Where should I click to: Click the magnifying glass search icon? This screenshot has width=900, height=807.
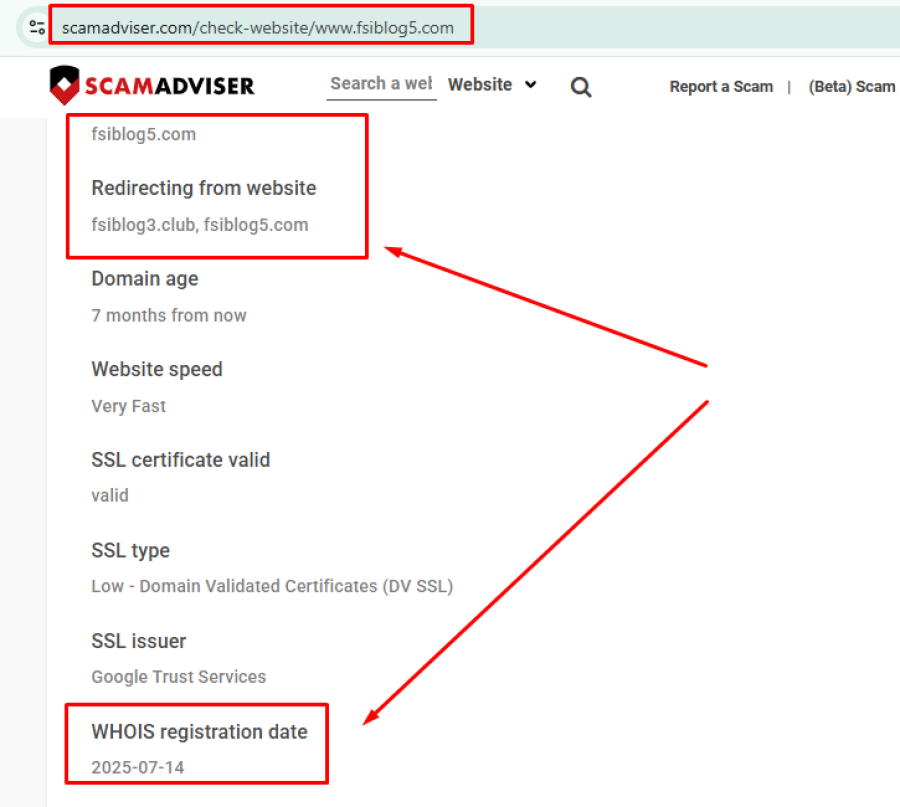click(581, 87)
